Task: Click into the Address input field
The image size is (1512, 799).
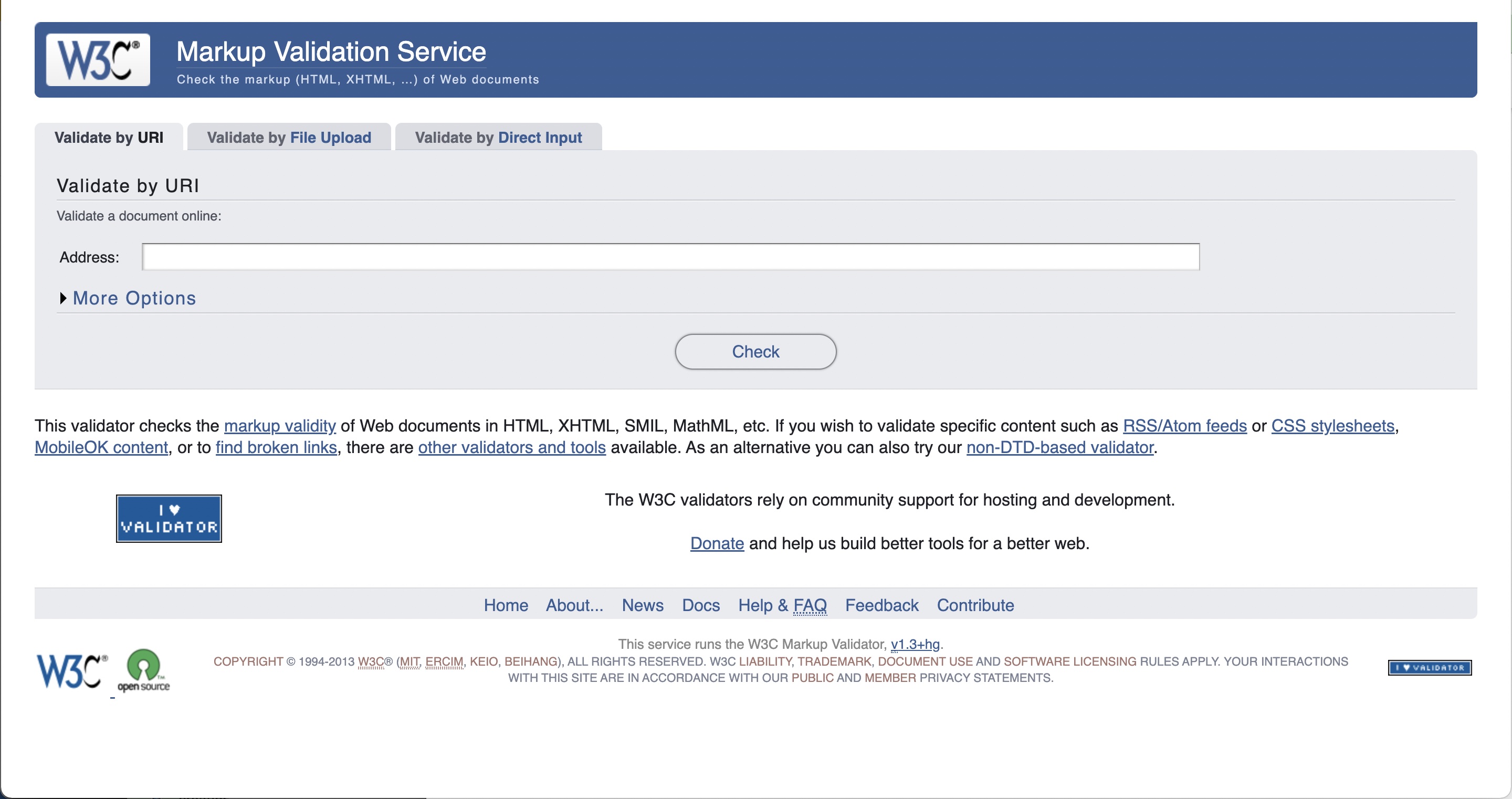Action: click(x=671, y=257)
